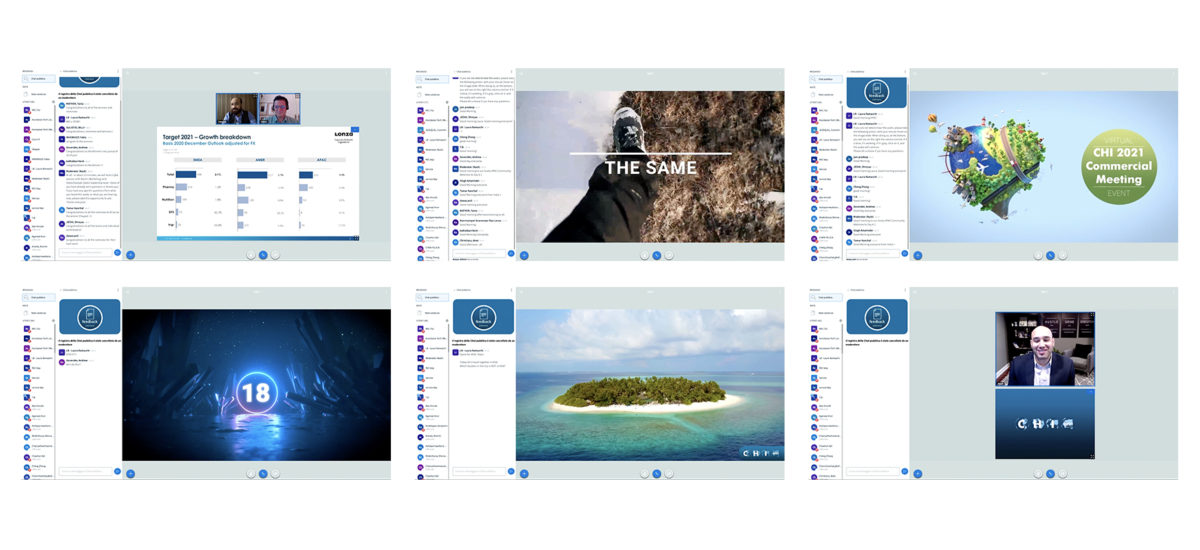Click the blue center call button under the Lonza chart

tap(262, 255)
